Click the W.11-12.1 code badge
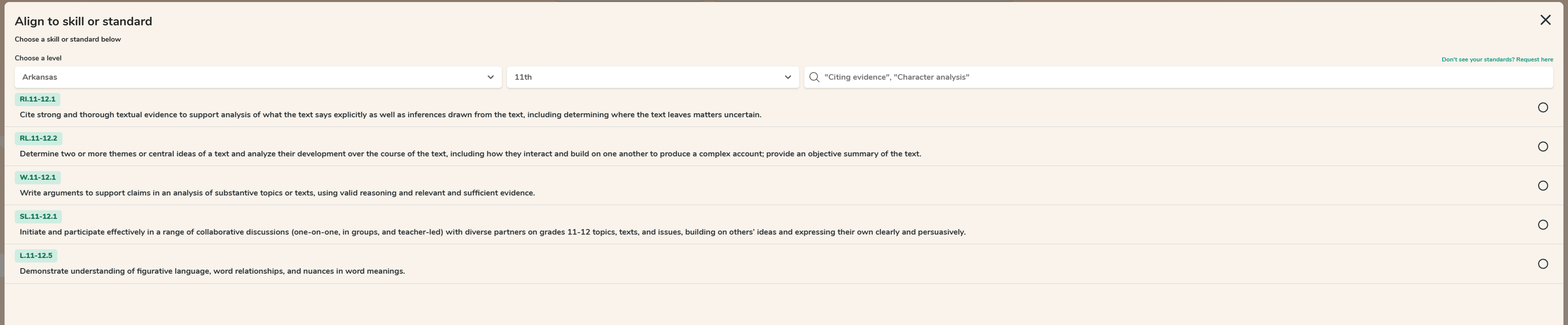Image resolution: width=1568 pixels, height=325 pixels. pyautogui.click(x=38, y=177)
